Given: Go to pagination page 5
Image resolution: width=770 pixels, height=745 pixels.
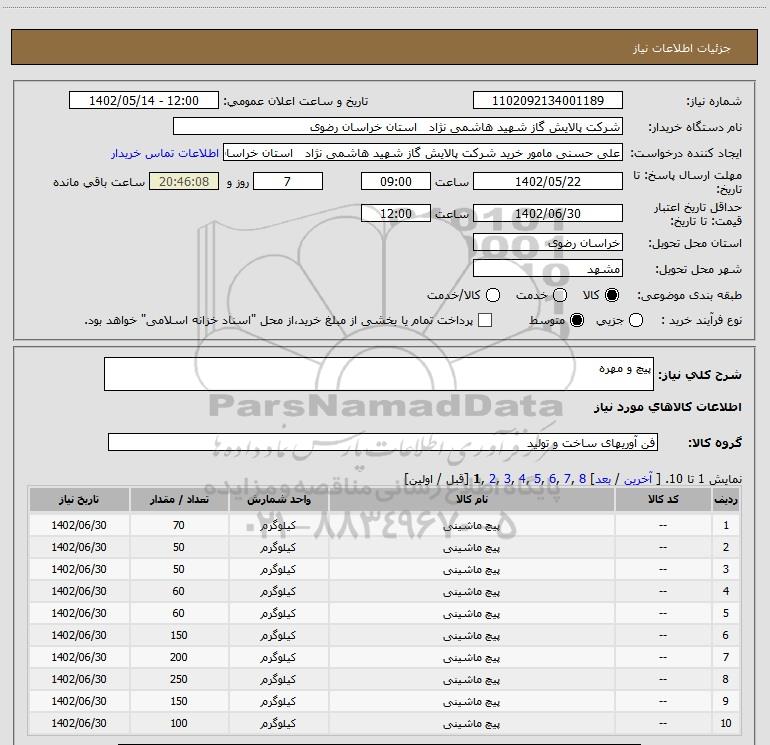Looking at the screenshot, I should [x=537, y=479].
